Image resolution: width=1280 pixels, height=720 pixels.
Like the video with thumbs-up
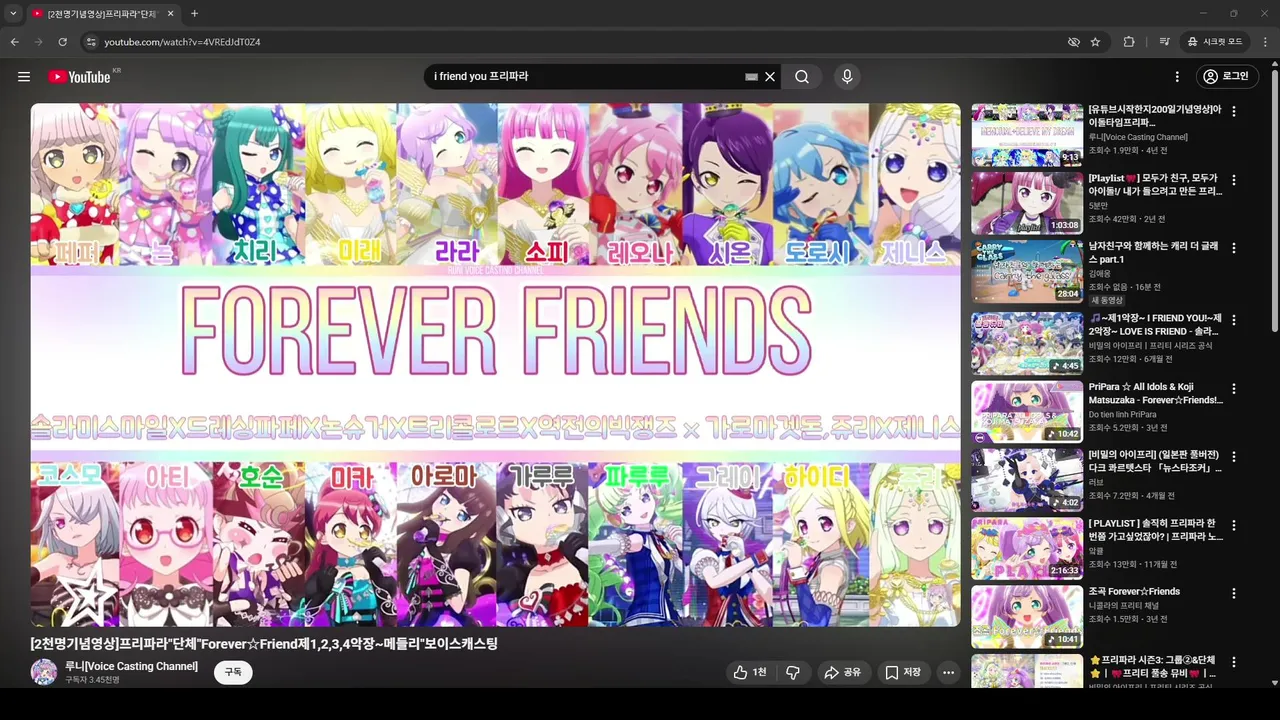pos(750,673)
